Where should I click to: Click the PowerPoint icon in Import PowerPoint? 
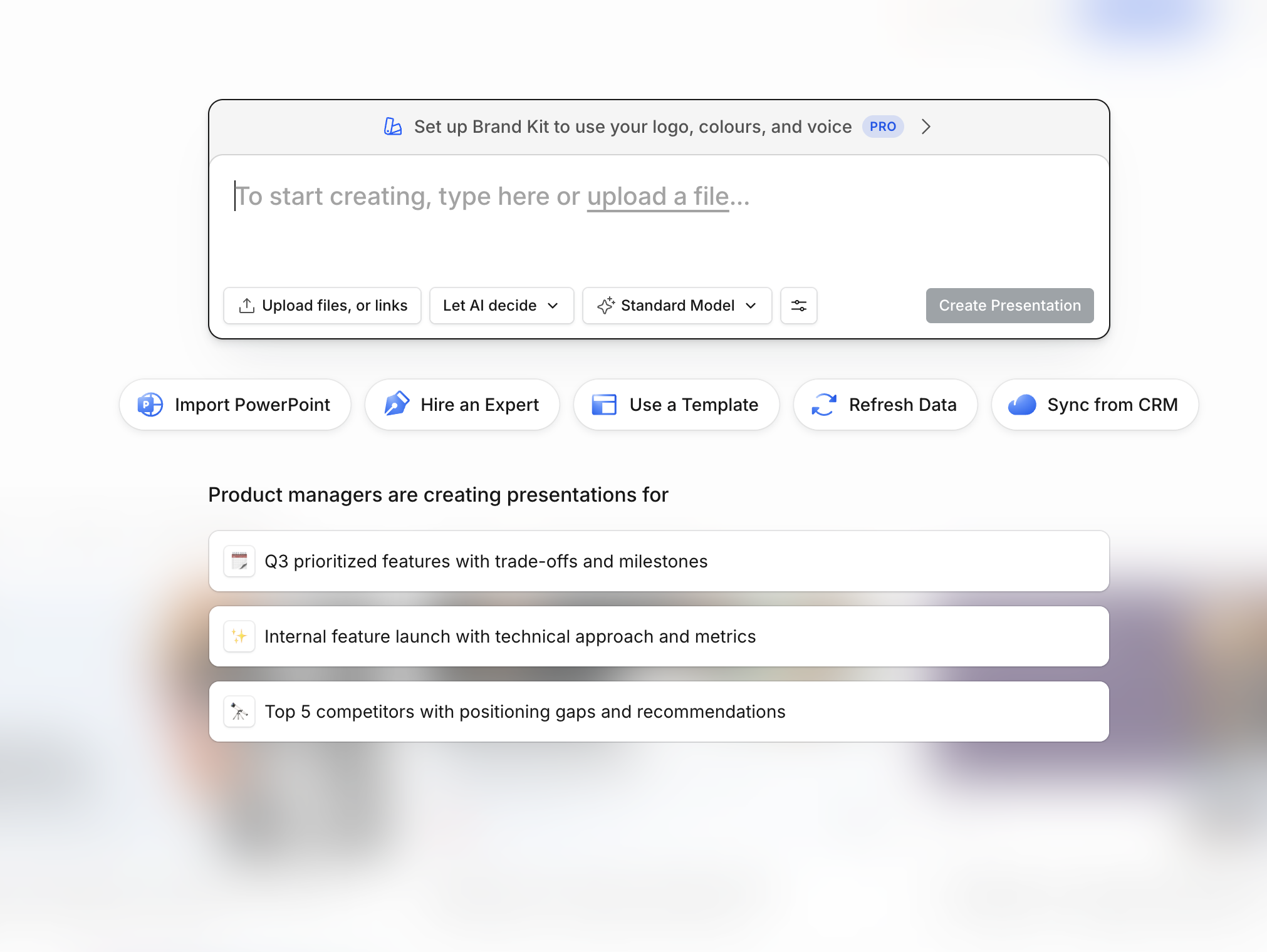[x=150, y=405]
